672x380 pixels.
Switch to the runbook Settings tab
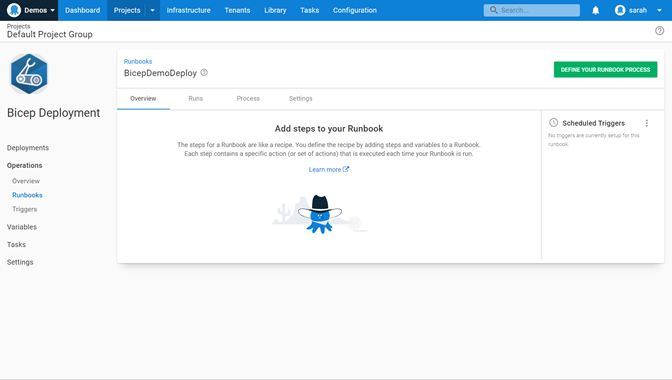pyautogui.click(x=300, y=99)
